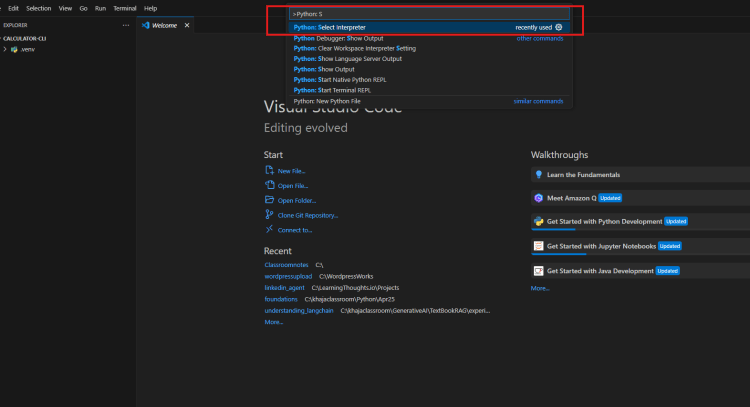
Task: Click the Open Folder... link
Action: pos(297,201)
